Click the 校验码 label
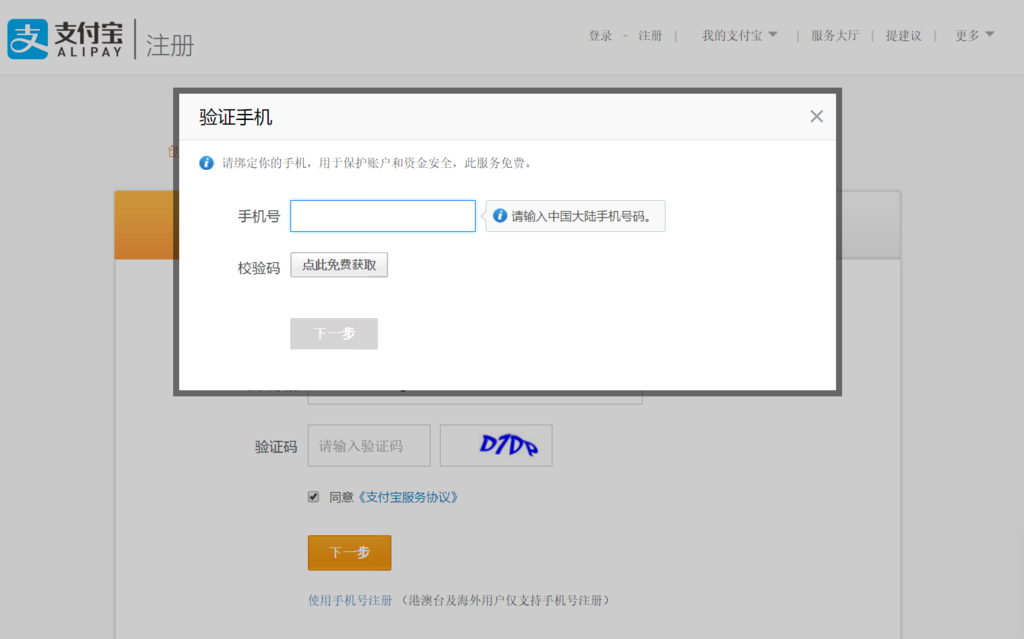This screenshot has height=639, width=1024. pos(259,268)
